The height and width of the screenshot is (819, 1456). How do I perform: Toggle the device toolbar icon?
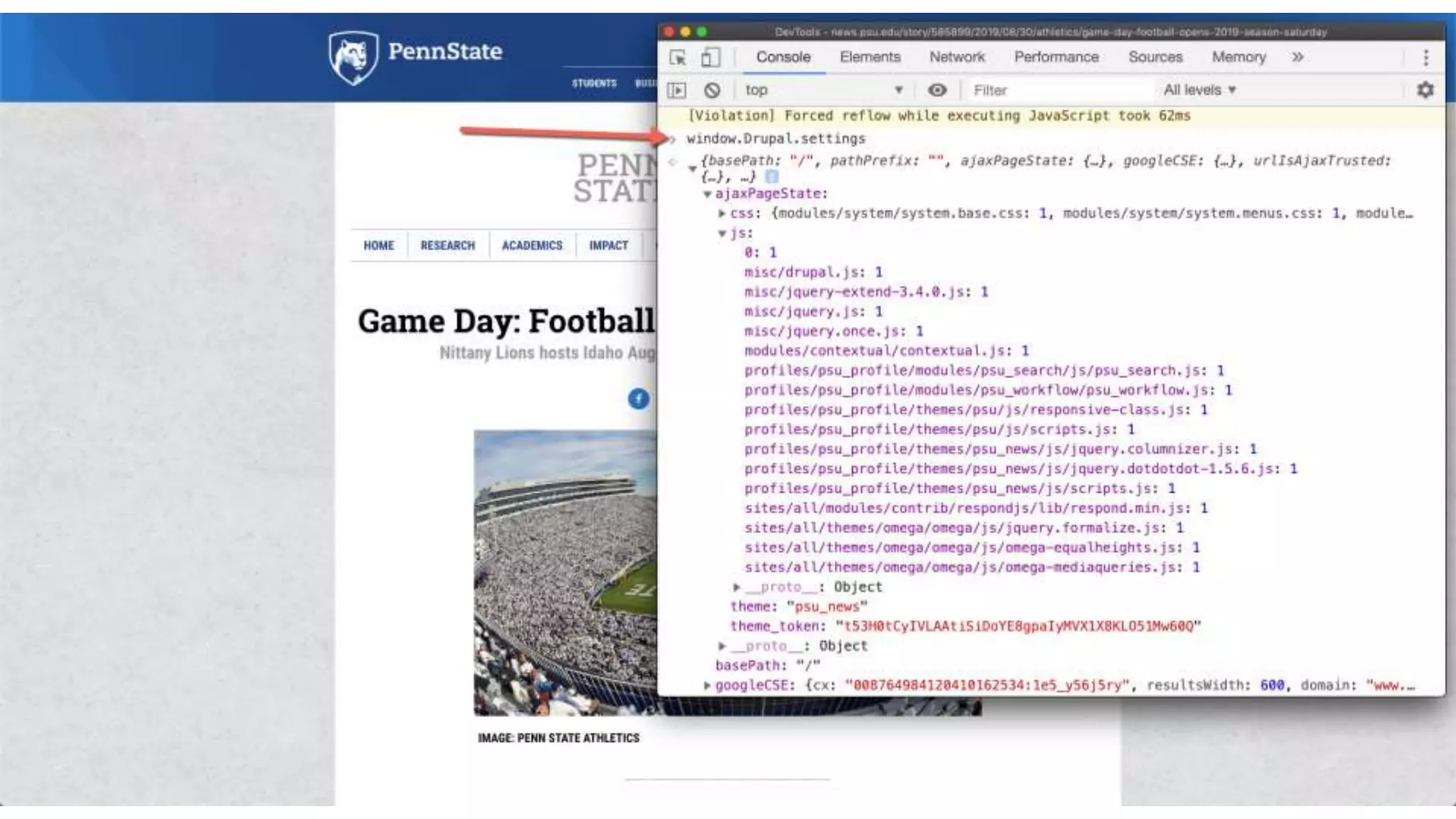point(710,58)
